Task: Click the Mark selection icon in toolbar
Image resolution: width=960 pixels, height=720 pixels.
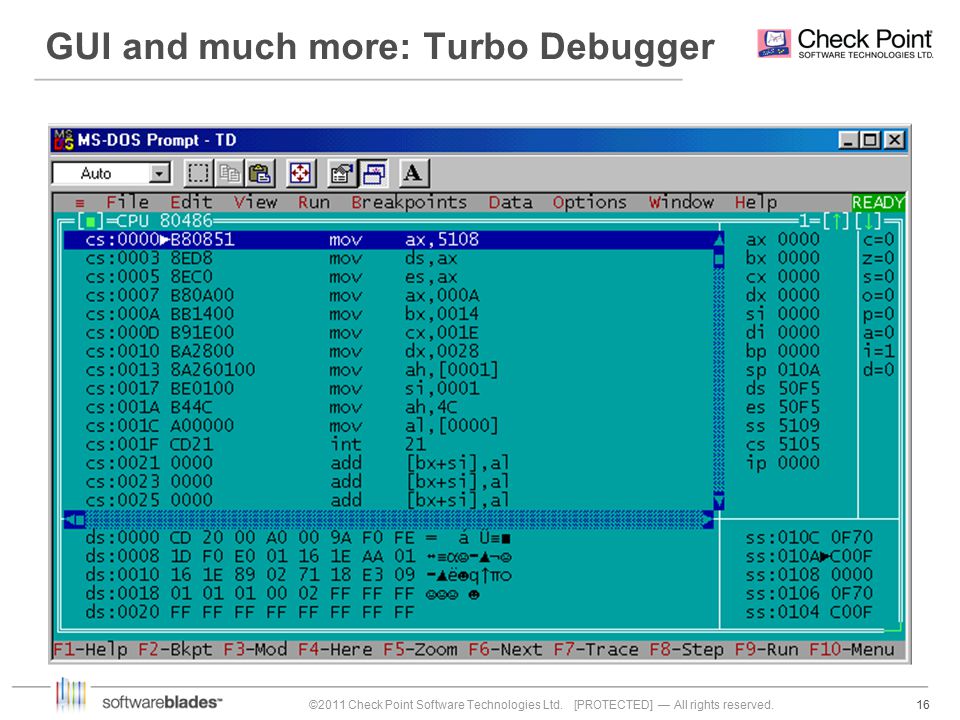Action: pos(198,173)
